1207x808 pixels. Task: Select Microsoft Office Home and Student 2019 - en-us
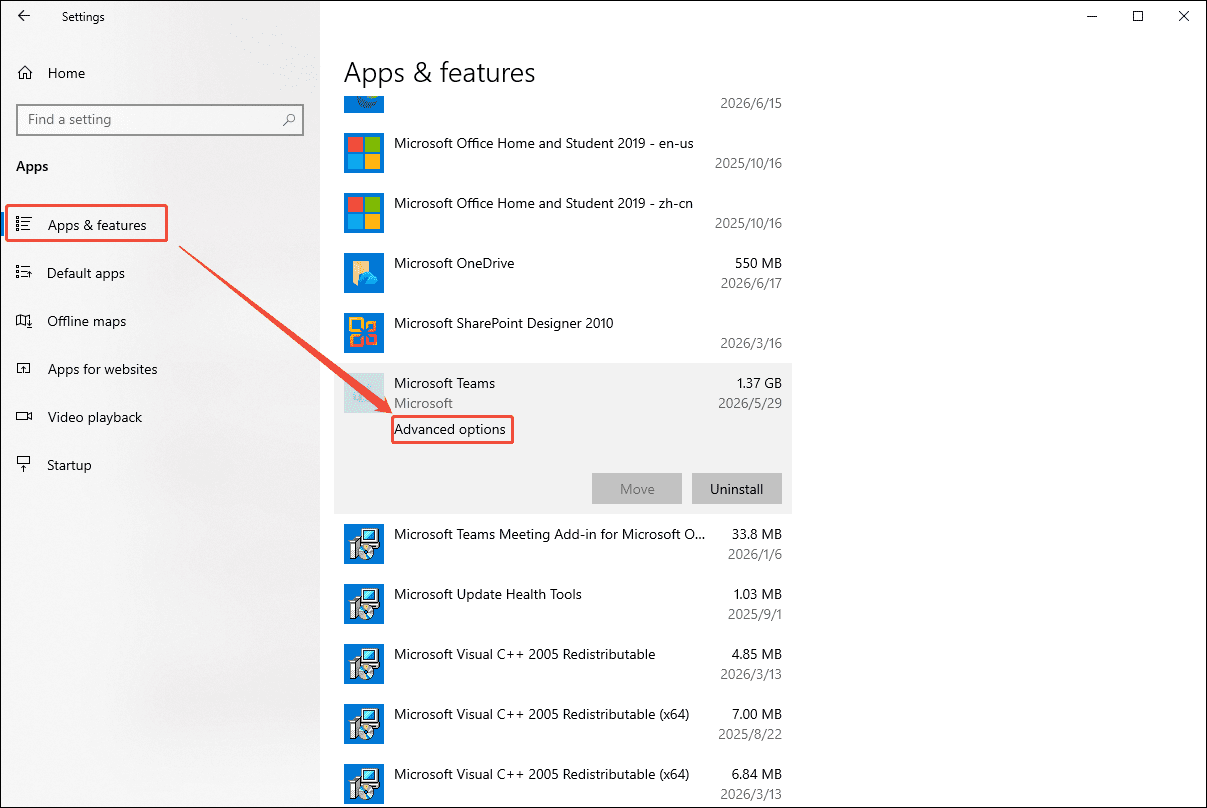point(544,143)
